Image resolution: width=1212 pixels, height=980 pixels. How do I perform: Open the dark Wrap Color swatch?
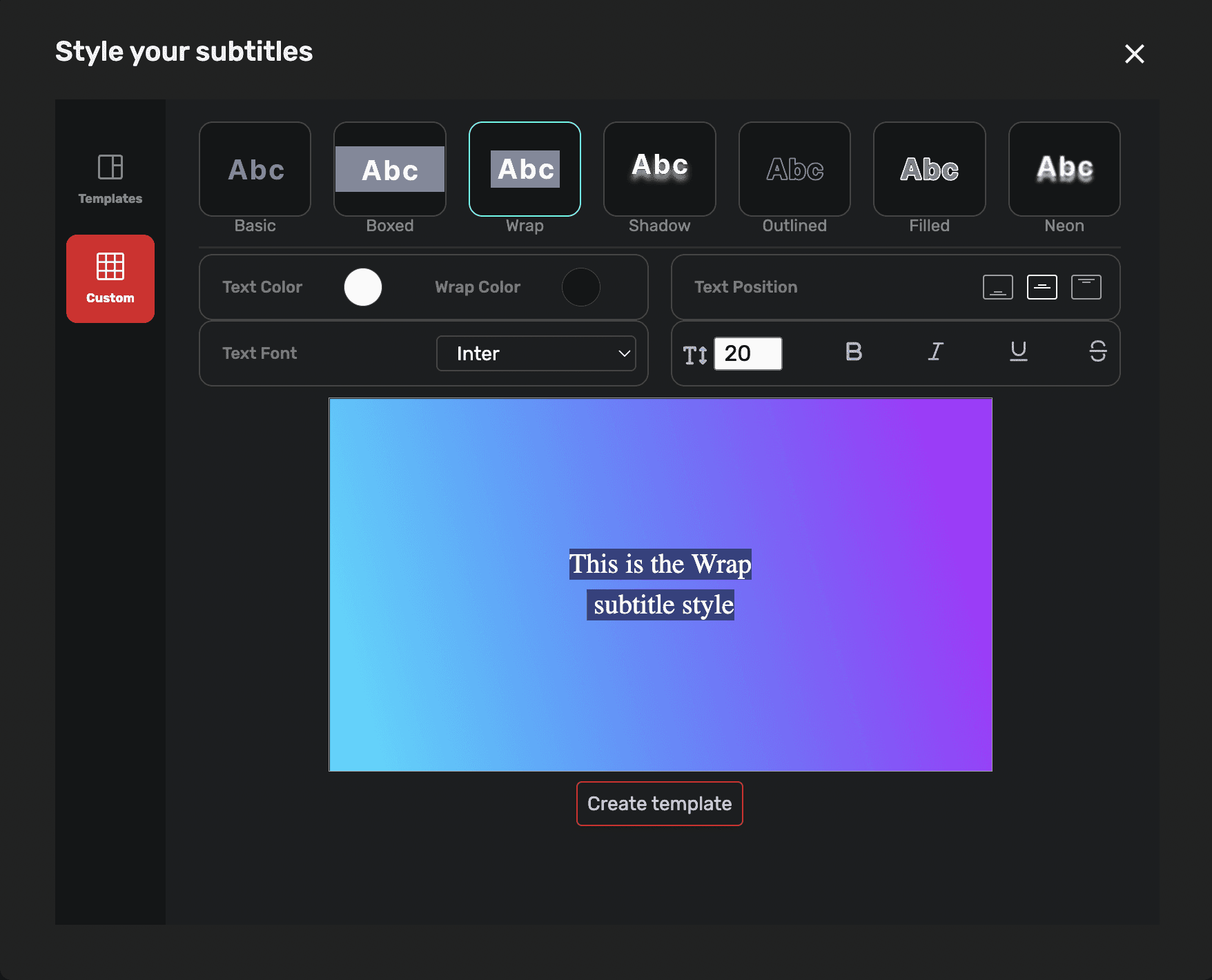[581, 287]
